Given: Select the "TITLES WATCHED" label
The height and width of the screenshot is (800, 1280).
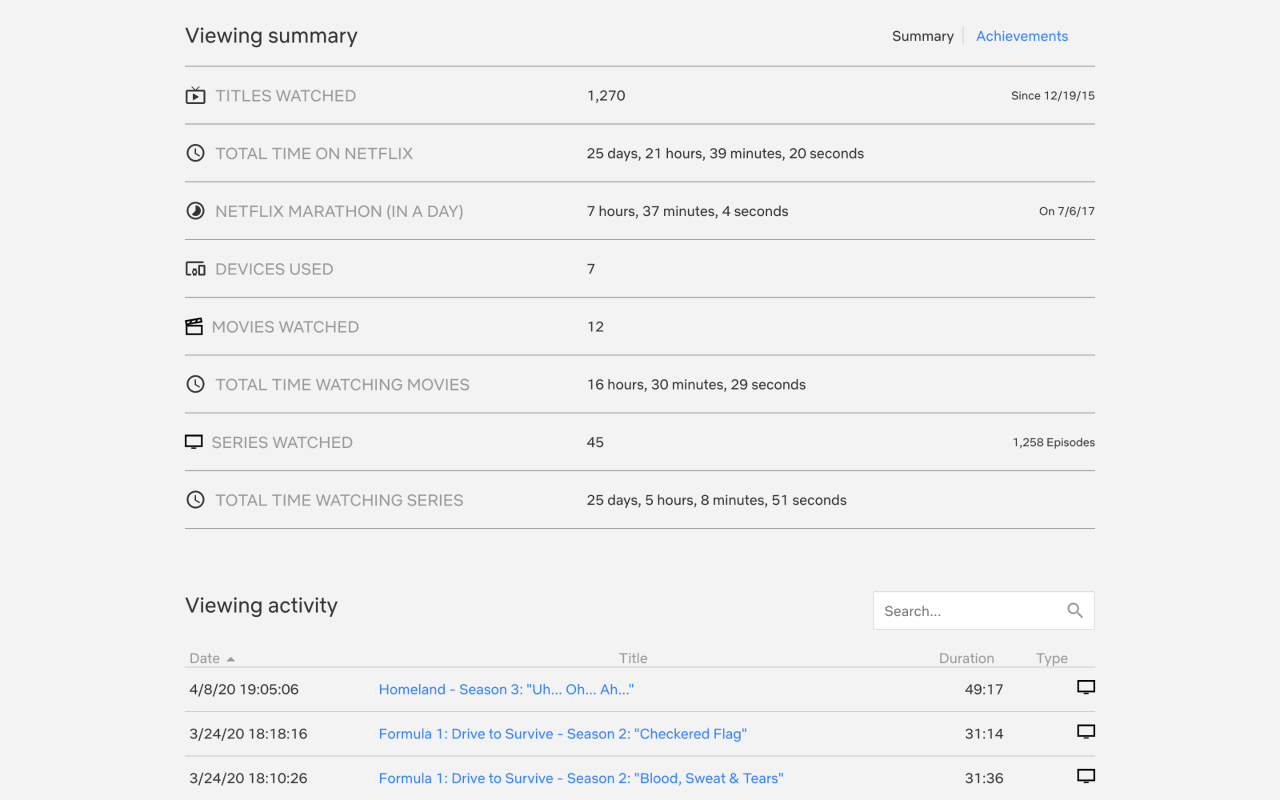Looking at the screenshot, I should coord(286,96).
